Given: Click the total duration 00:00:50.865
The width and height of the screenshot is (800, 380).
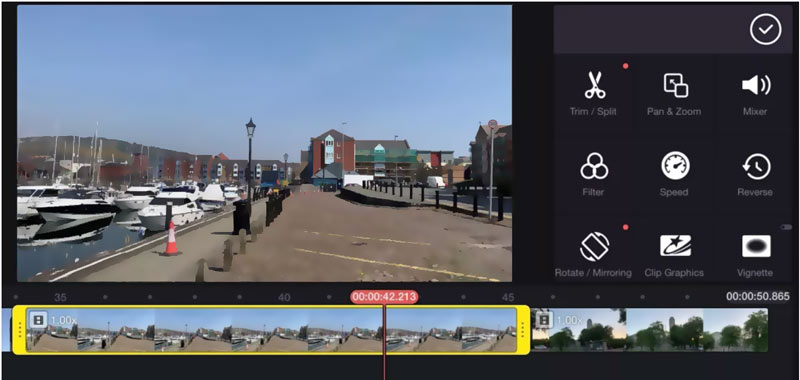Looking at the screenshot, I should coord(758,296).
